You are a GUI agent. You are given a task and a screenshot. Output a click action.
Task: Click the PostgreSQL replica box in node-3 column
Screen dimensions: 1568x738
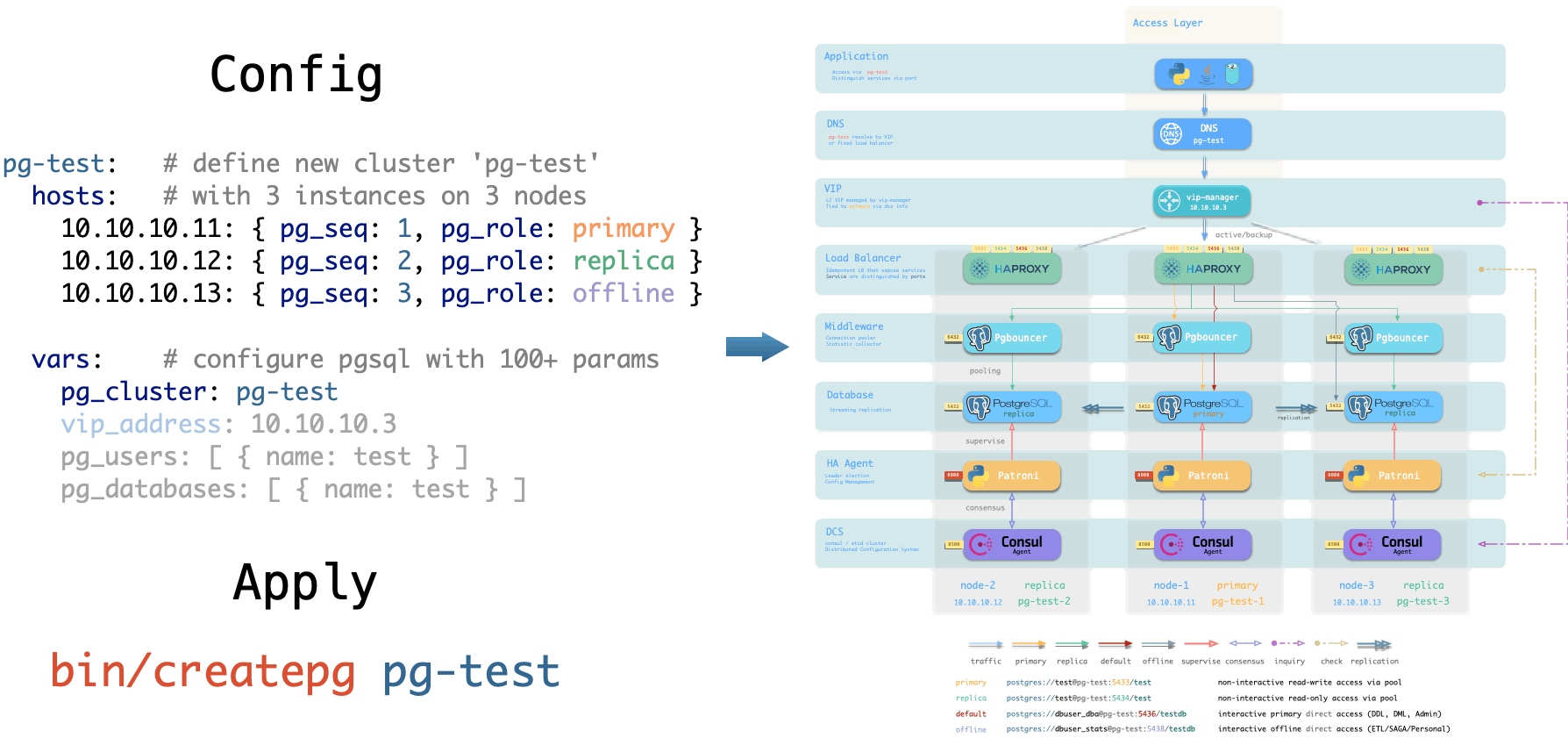(x=1393, y=407)
